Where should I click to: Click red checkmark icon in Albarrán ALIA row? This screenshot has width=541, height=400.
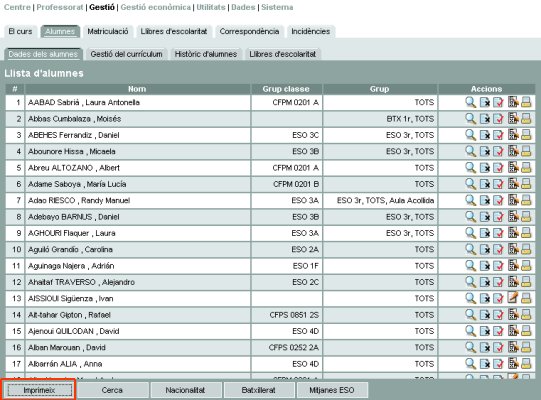(x=498, y=363)
